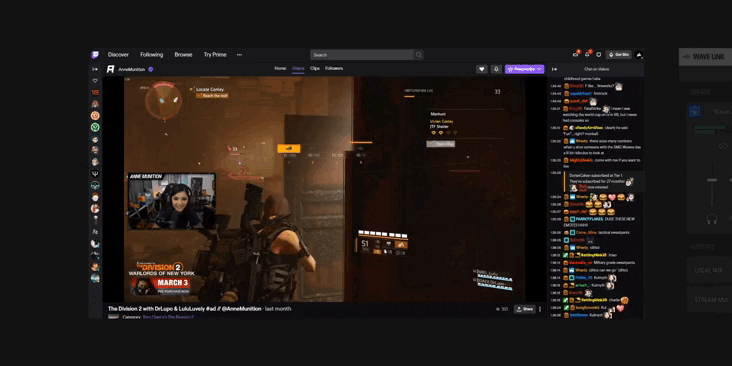Open the three-dot video options menu

click(x=540, y=309)
